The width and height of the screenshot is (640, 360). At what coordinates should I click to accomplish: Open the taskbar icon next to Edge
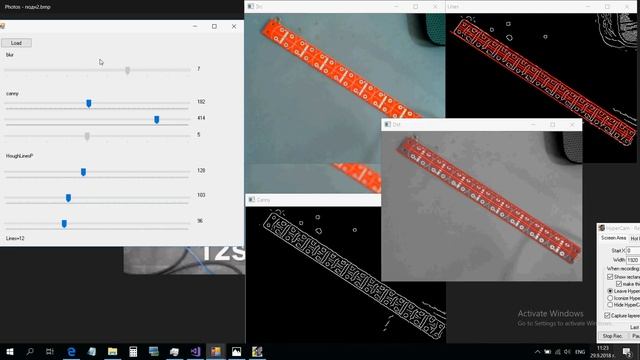click(x=92, y=351)
